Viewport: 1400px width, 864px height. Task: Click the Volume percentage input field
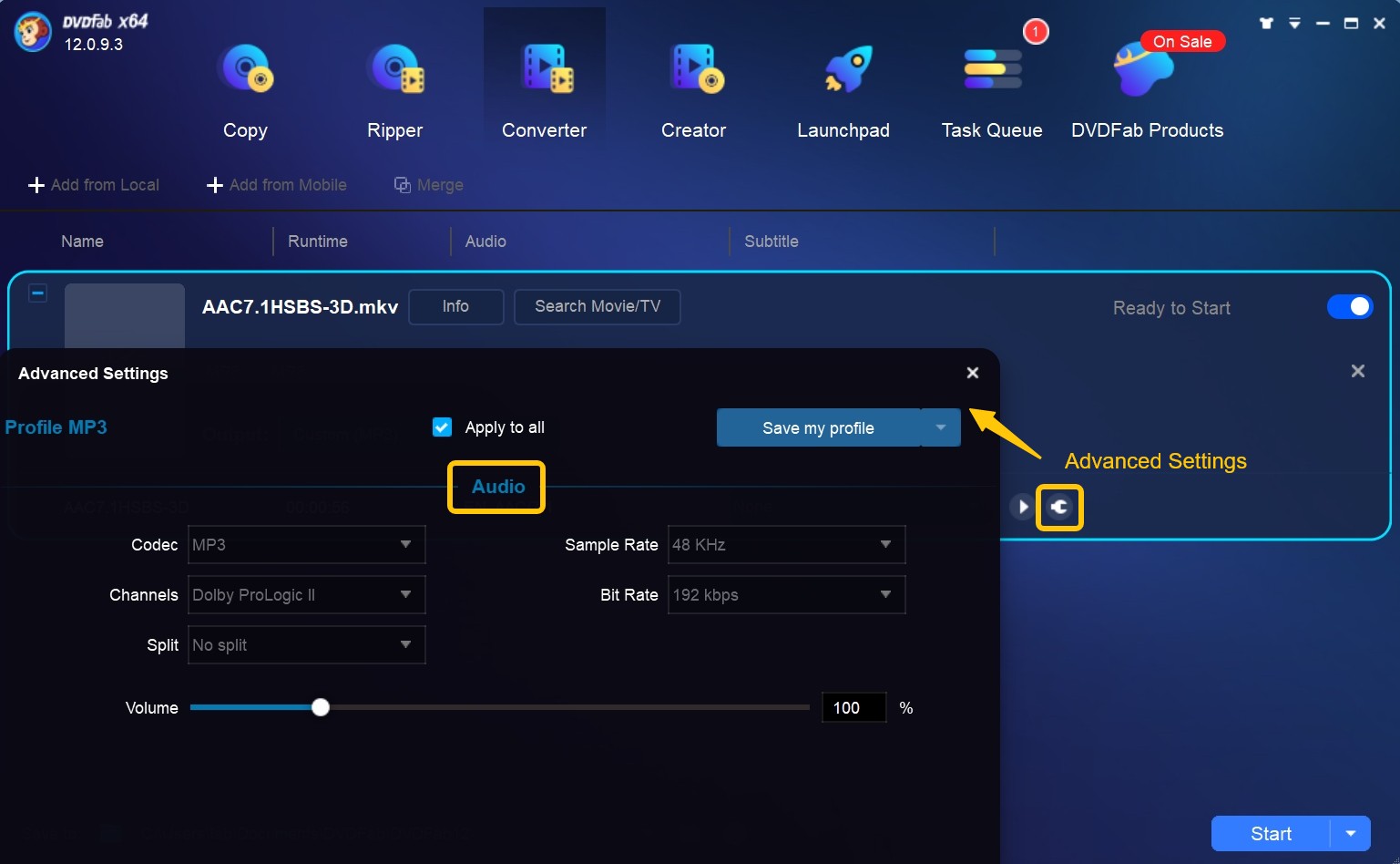point(853,707)
